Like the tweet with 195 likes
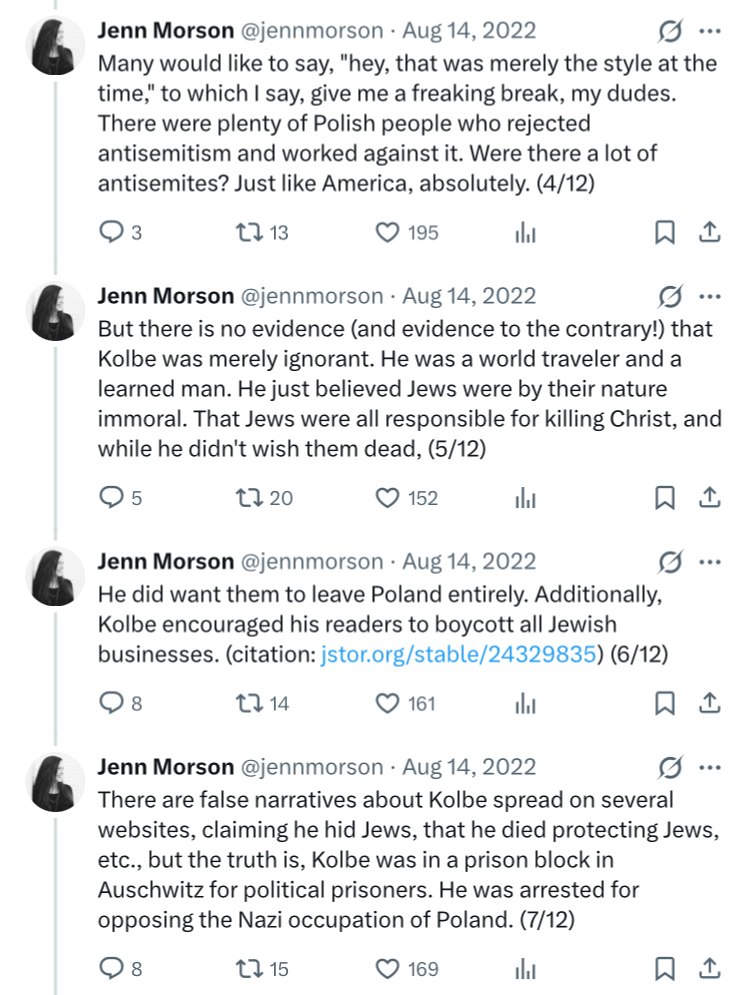Viewport: 750px width, 995px height. tap(387, 232)
